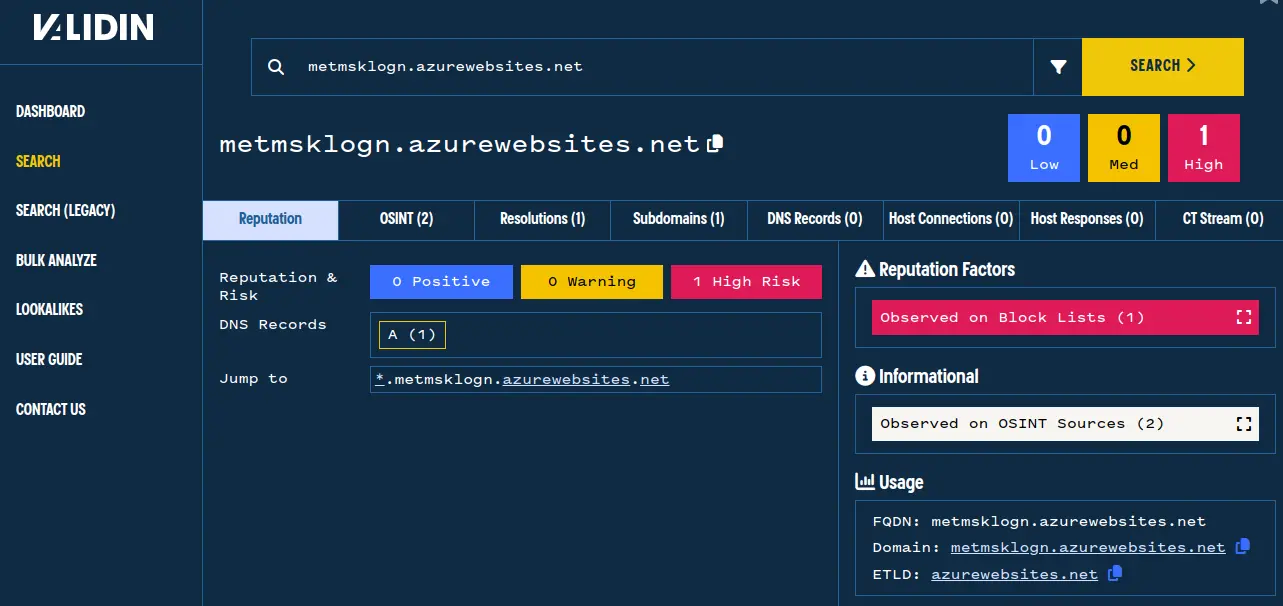The height and width of the screenshot is (606, 1283).
Task: Click the Reputation Factors warning icon
Action: point(865,269)
